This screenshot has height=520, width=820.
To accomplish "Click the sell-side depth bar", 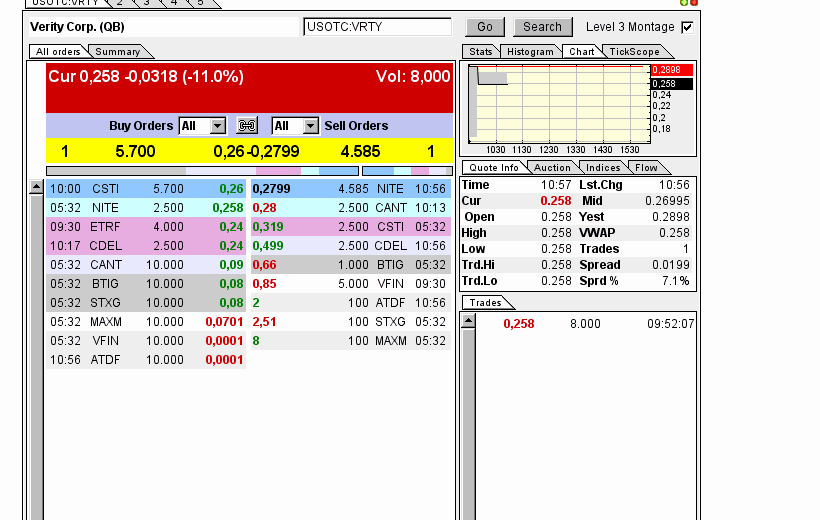I will [x=407, y=171].
